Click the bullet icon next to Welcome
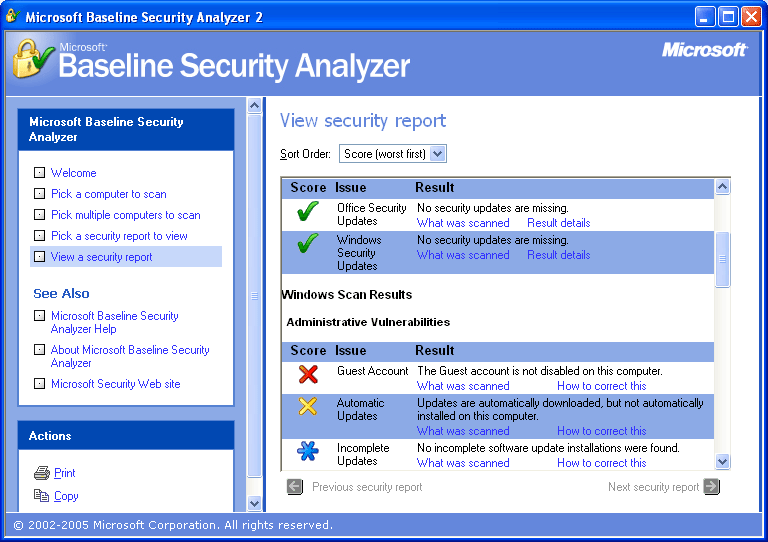The image size is (768, 542). click(x=39, y=172)
